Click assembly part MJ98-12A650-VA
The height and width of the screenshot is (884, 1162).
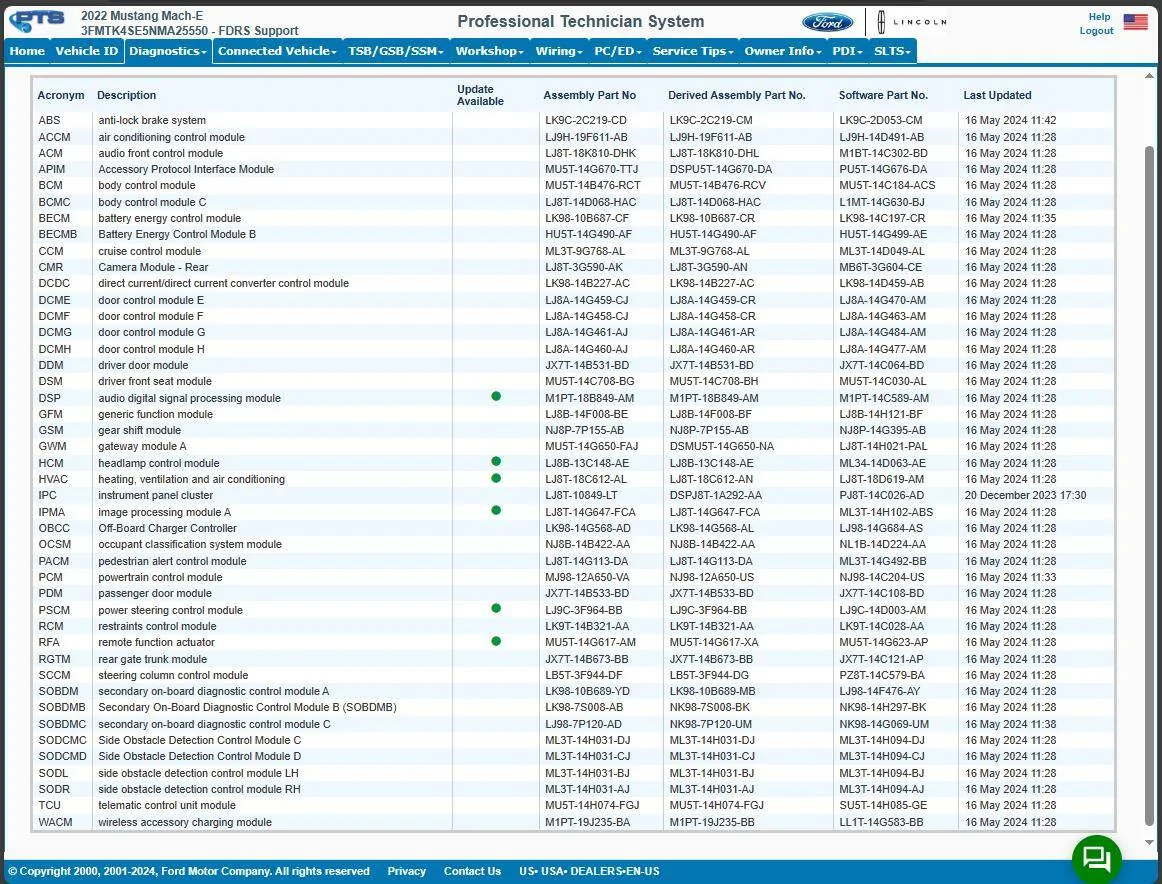click(588, 577)
